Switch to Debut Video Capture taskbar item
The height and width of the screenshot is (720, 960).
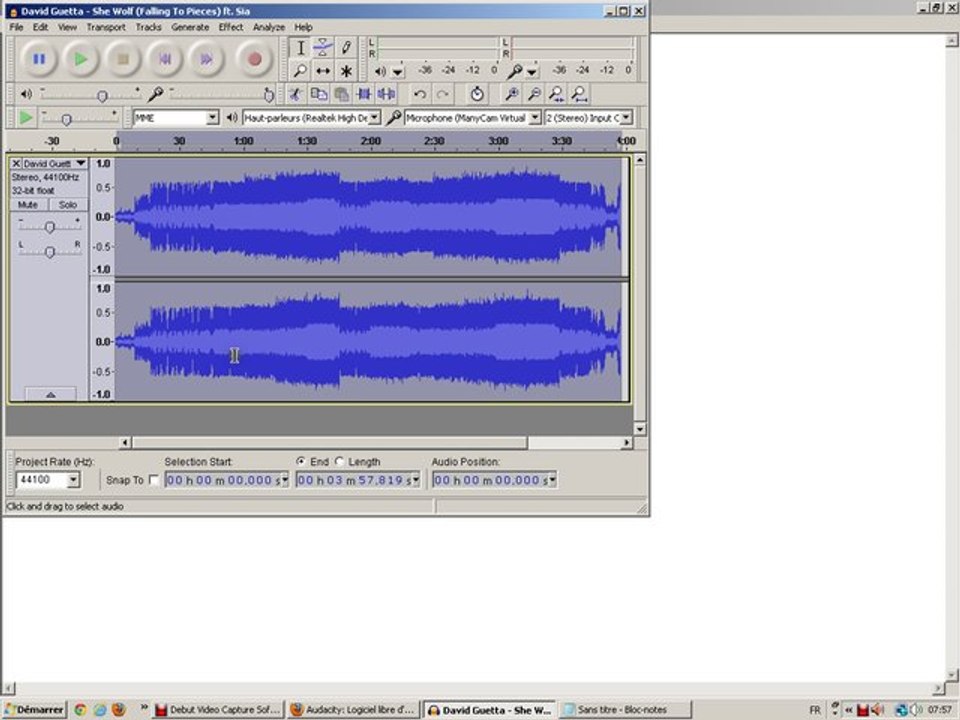click(218, 710)
